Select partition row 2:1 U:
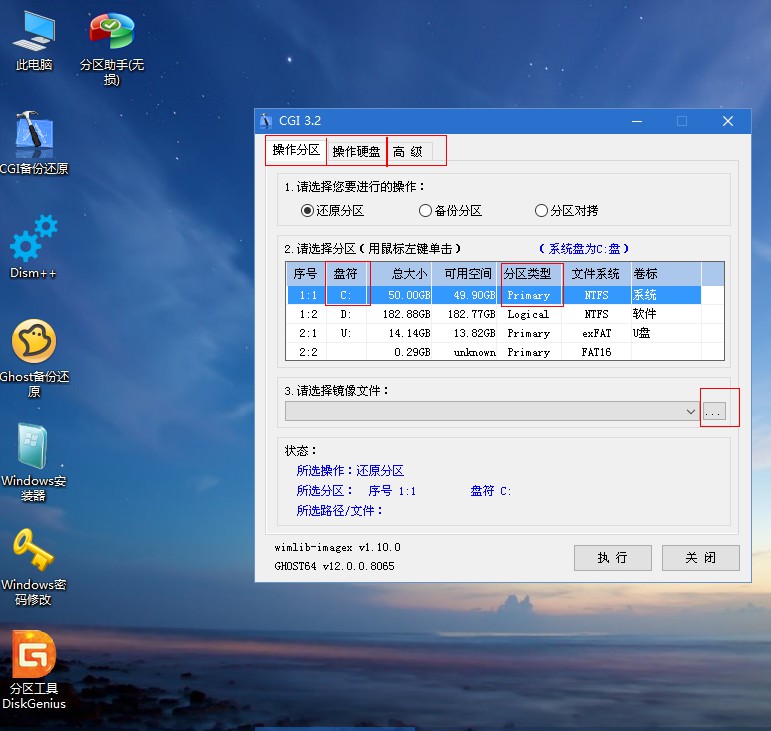 coord(494,333)
